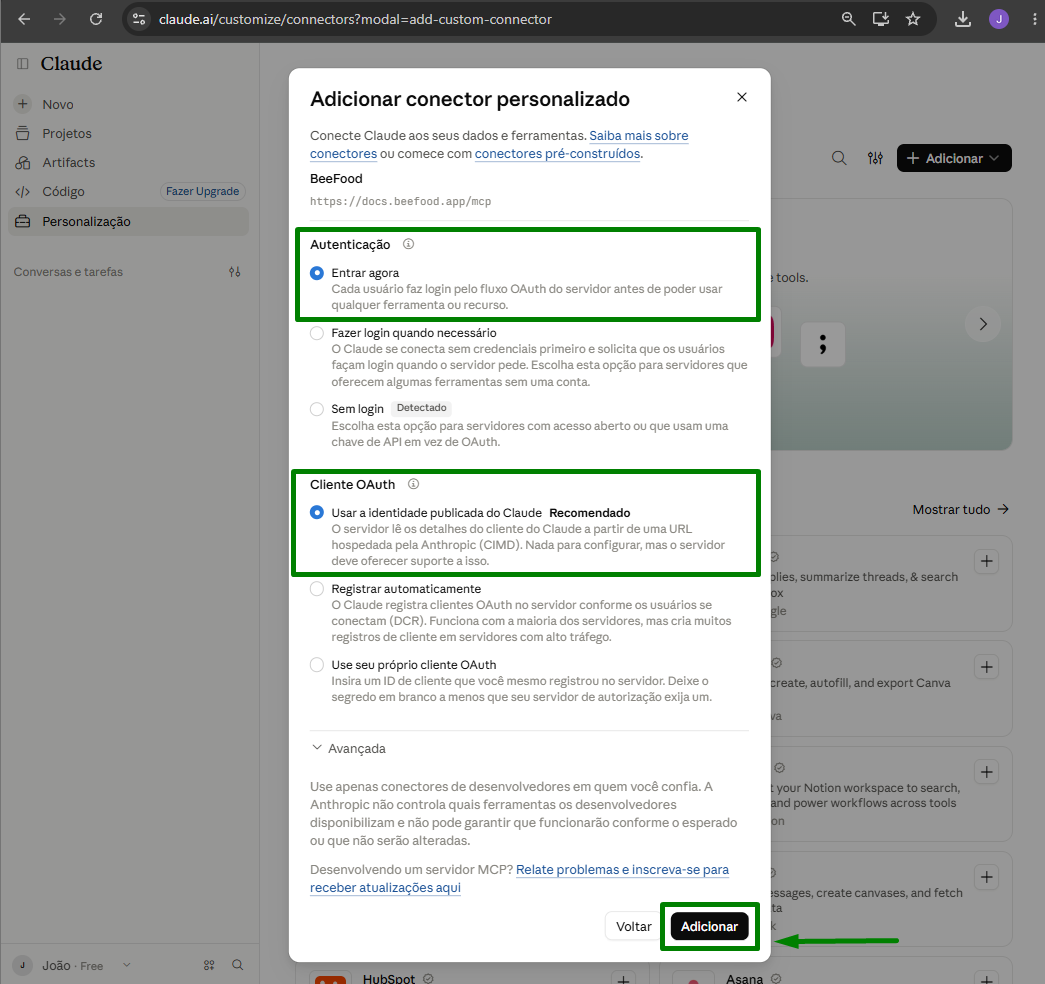Image resolution: width=1045 pixels, height=984 pixels.
Task: Choose the Sem login radio option
Action: pos(317,409)
